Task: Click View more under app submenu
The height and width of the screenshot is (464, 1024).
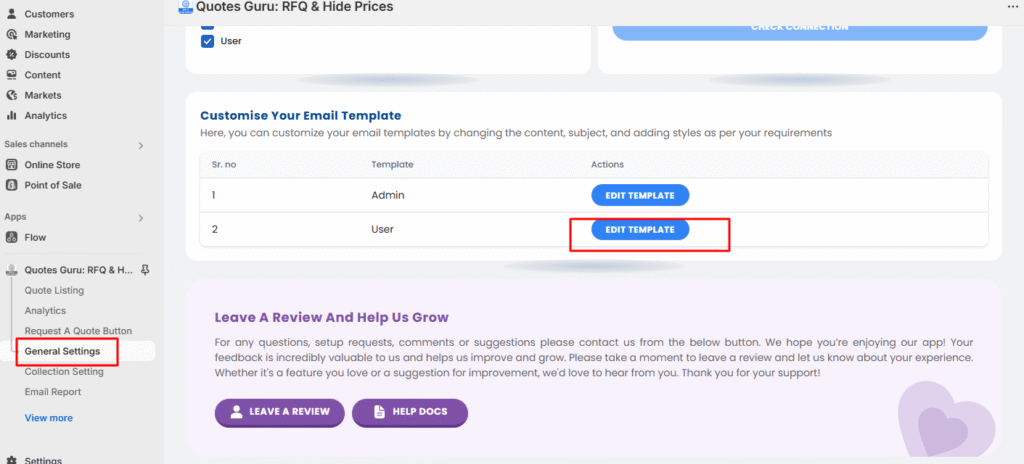Action: tap(48, 418)
